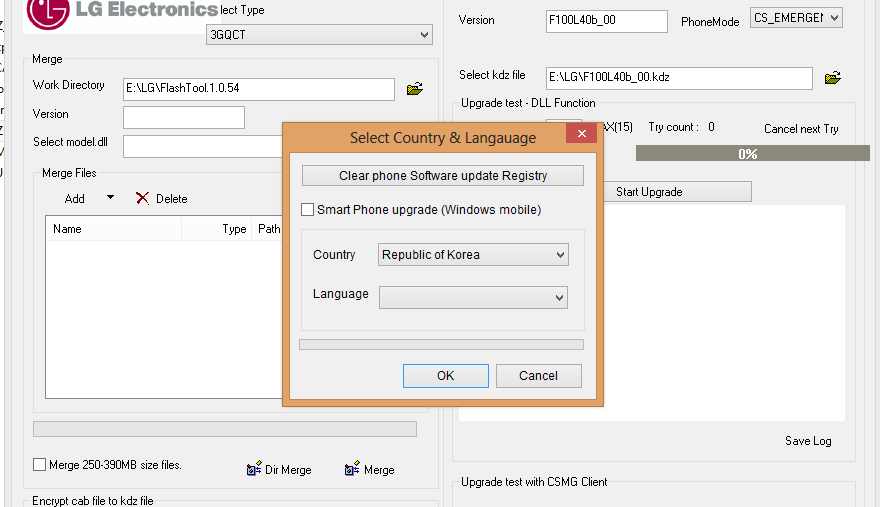Click the Try count value 0
The width and height of the screenshot is (880, 507).
[x=711, y=127]
